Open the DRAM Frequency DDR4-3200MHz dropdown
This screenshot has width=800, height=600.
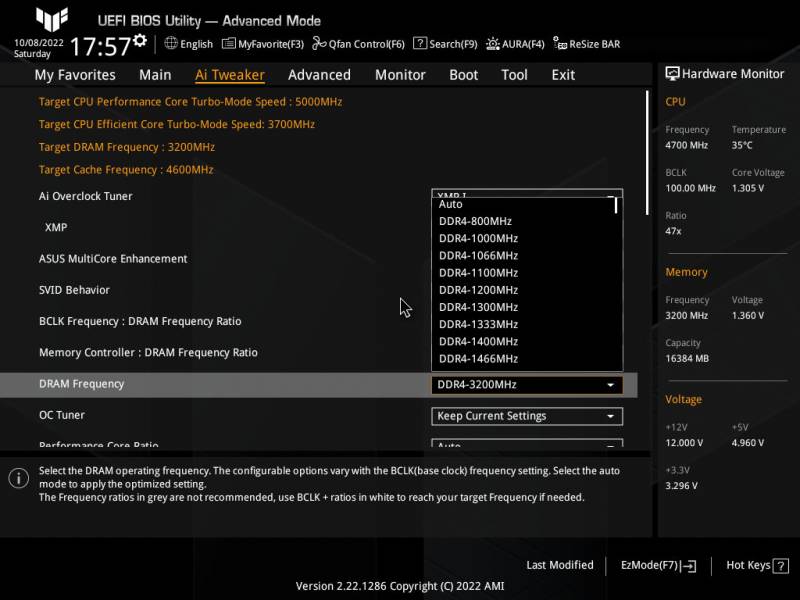coord(527,385)
